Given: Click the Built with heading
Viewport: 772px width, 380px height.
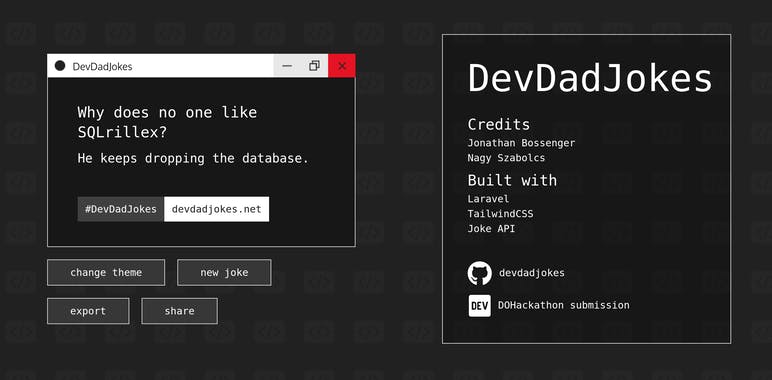Looking at the screenshot, I should pyautogui.click(x=512, y=180).
